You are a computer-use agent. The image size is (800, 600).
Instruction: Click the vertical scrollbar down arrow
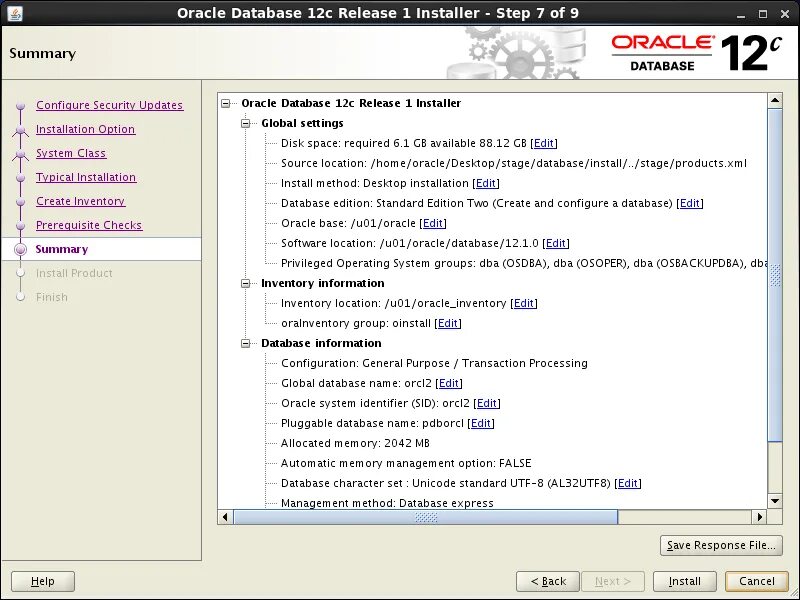click(775, 501)
